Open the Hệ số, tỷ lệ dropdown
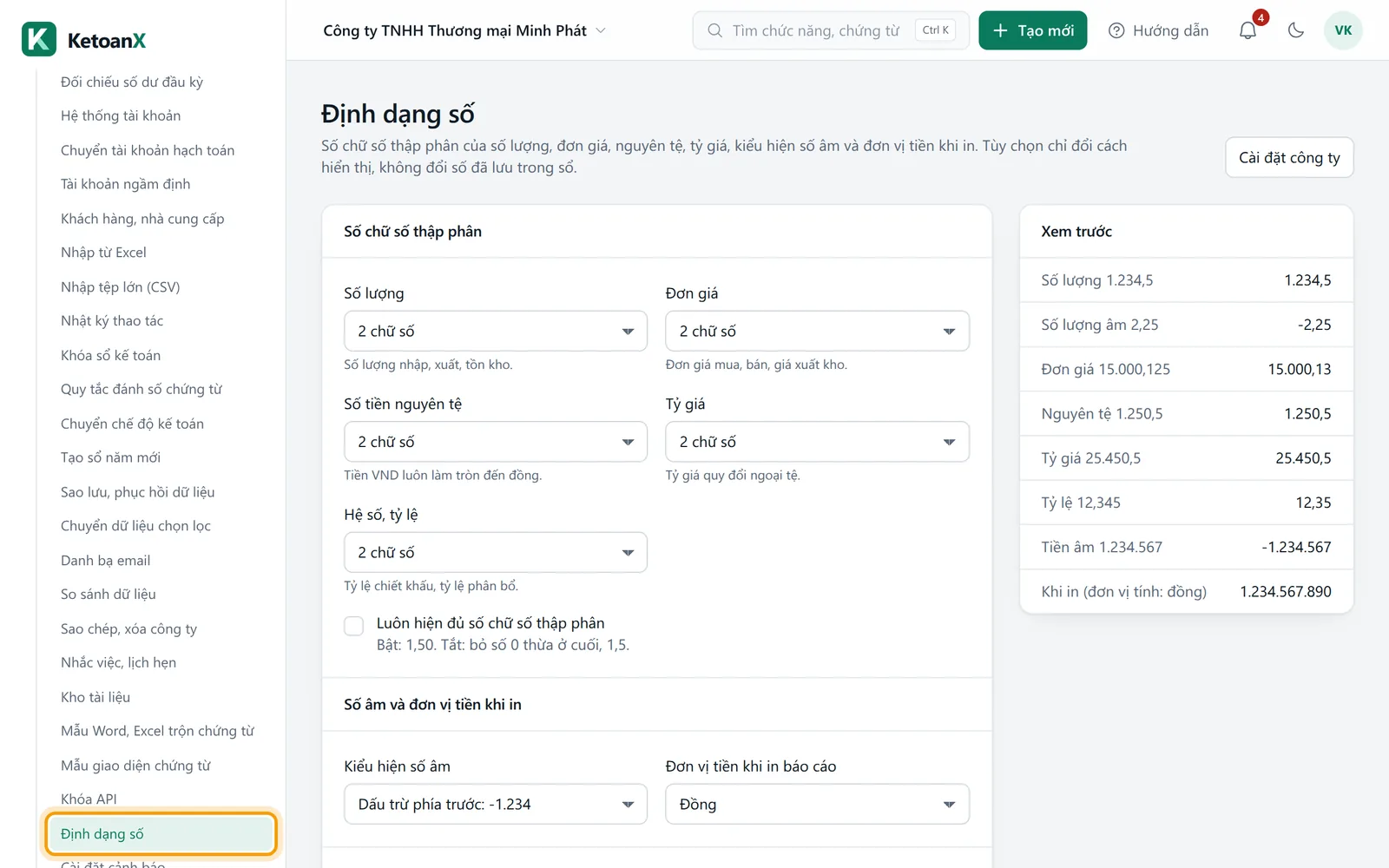 coord(496,552)
